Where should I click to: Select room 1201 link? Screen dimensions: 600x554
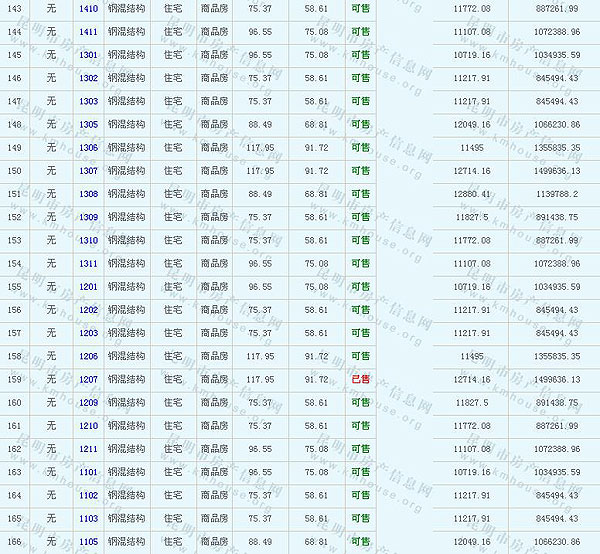[x=88, y=286]
